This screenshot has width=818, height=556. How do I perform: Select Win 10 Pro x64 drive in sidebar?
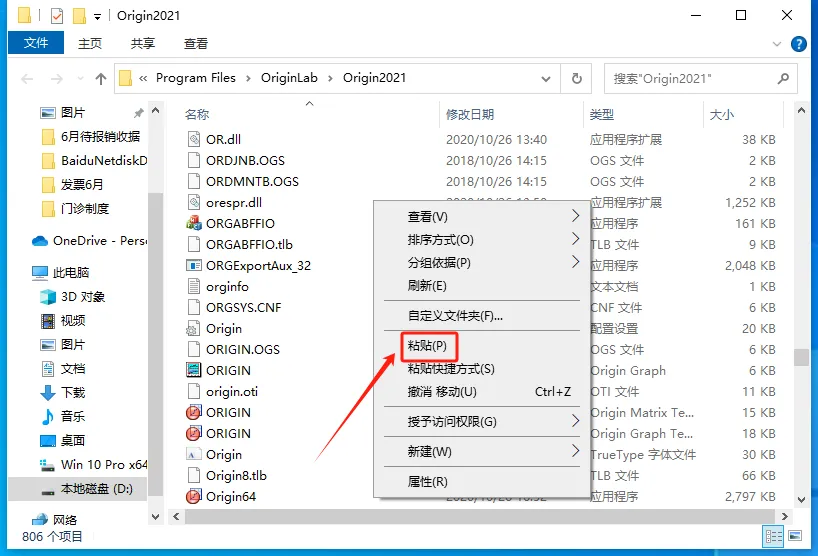click(x=93, y=465)
